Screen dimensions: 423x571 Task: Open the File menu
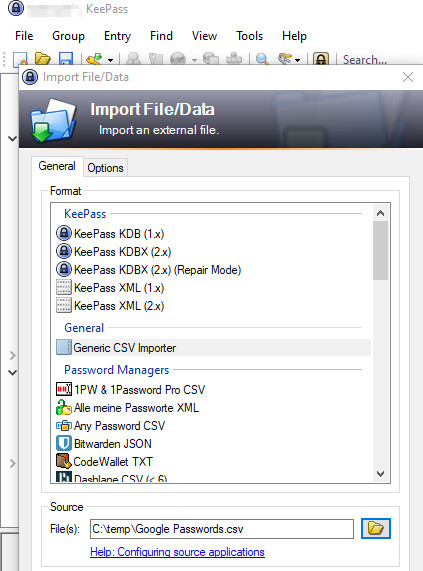[24, 36]
